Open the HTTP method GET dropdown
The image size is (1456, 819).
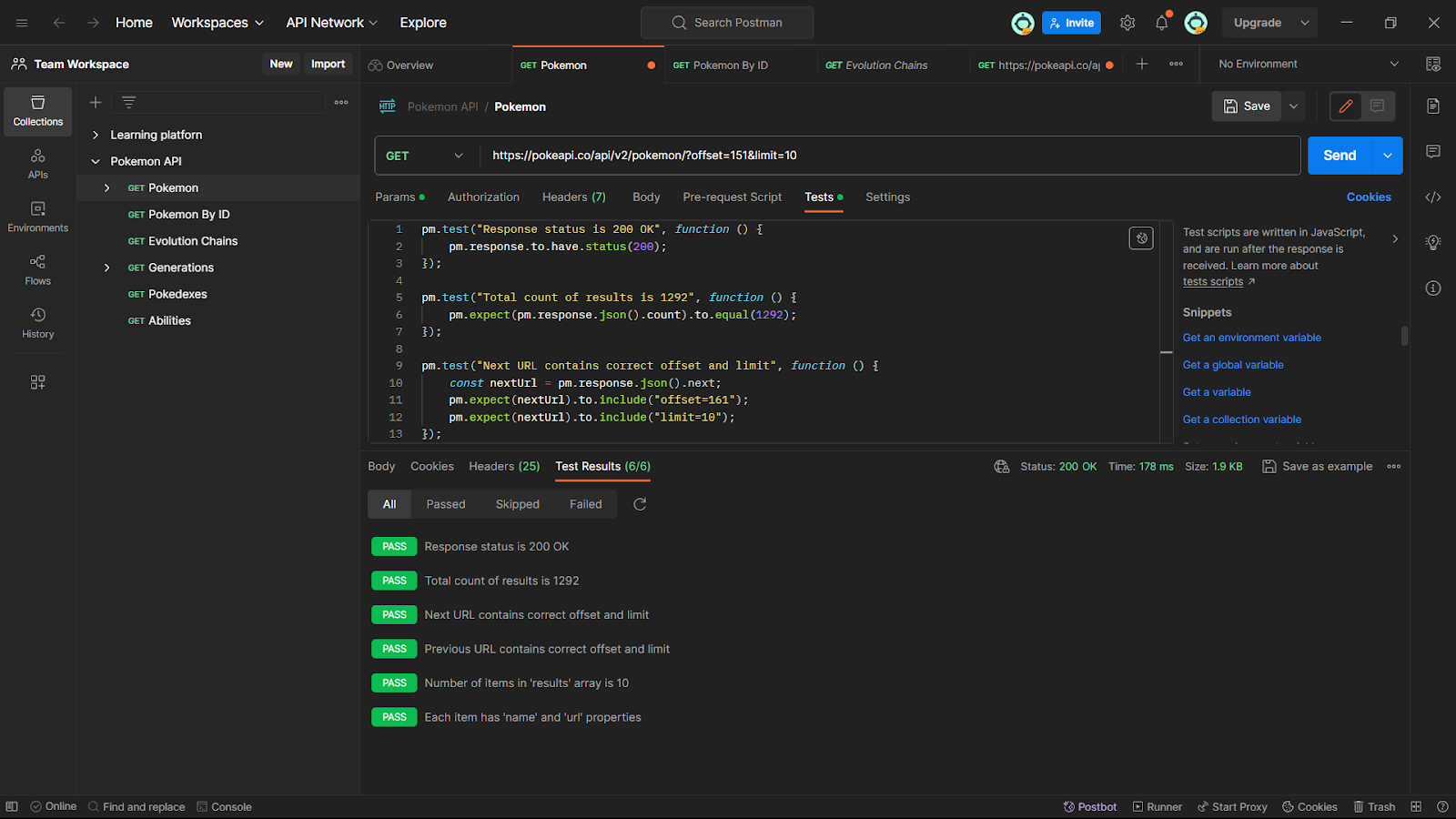(426, 156)
